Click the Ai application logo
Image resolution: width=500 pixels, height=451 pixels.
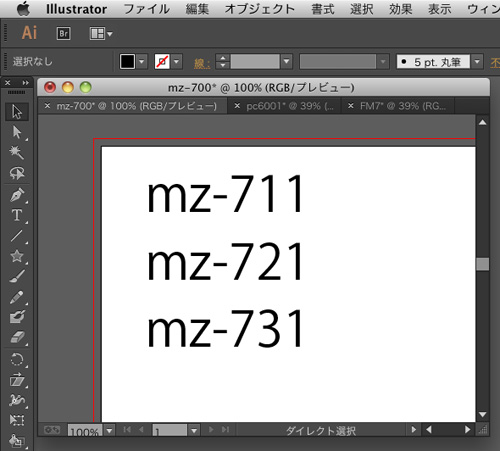[29, 33]
